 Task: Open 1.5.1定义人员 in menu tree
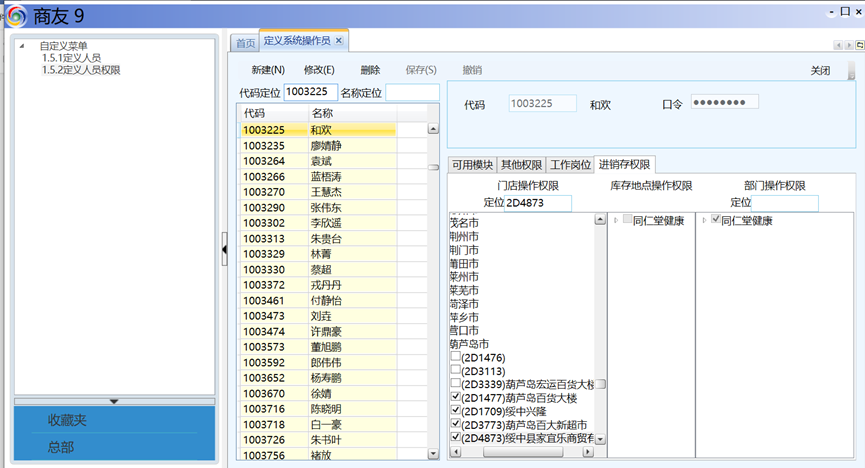click(x=71, y=57)
